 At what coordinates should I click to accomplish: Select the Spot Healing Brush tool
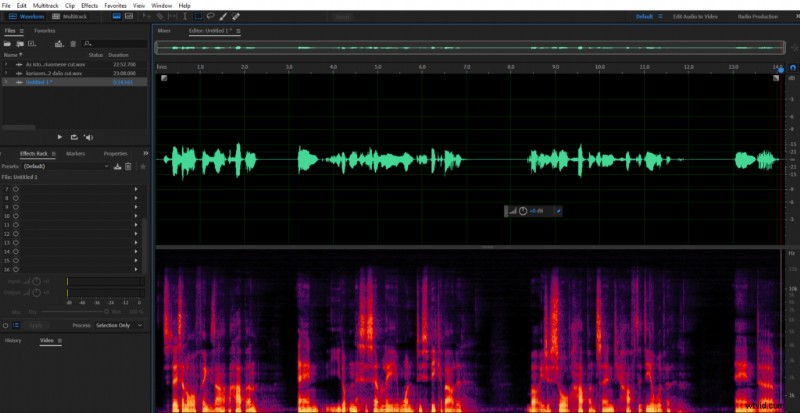pos(236,16)
